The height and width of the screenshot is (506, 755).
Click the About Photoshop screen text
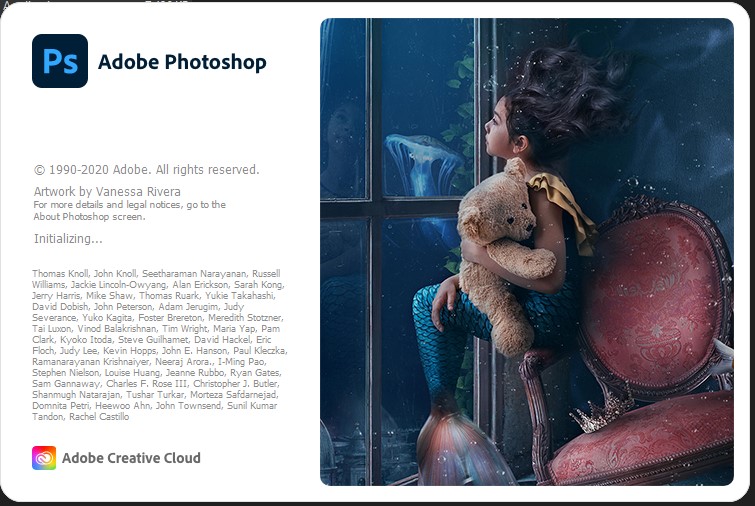click(89, 217)
